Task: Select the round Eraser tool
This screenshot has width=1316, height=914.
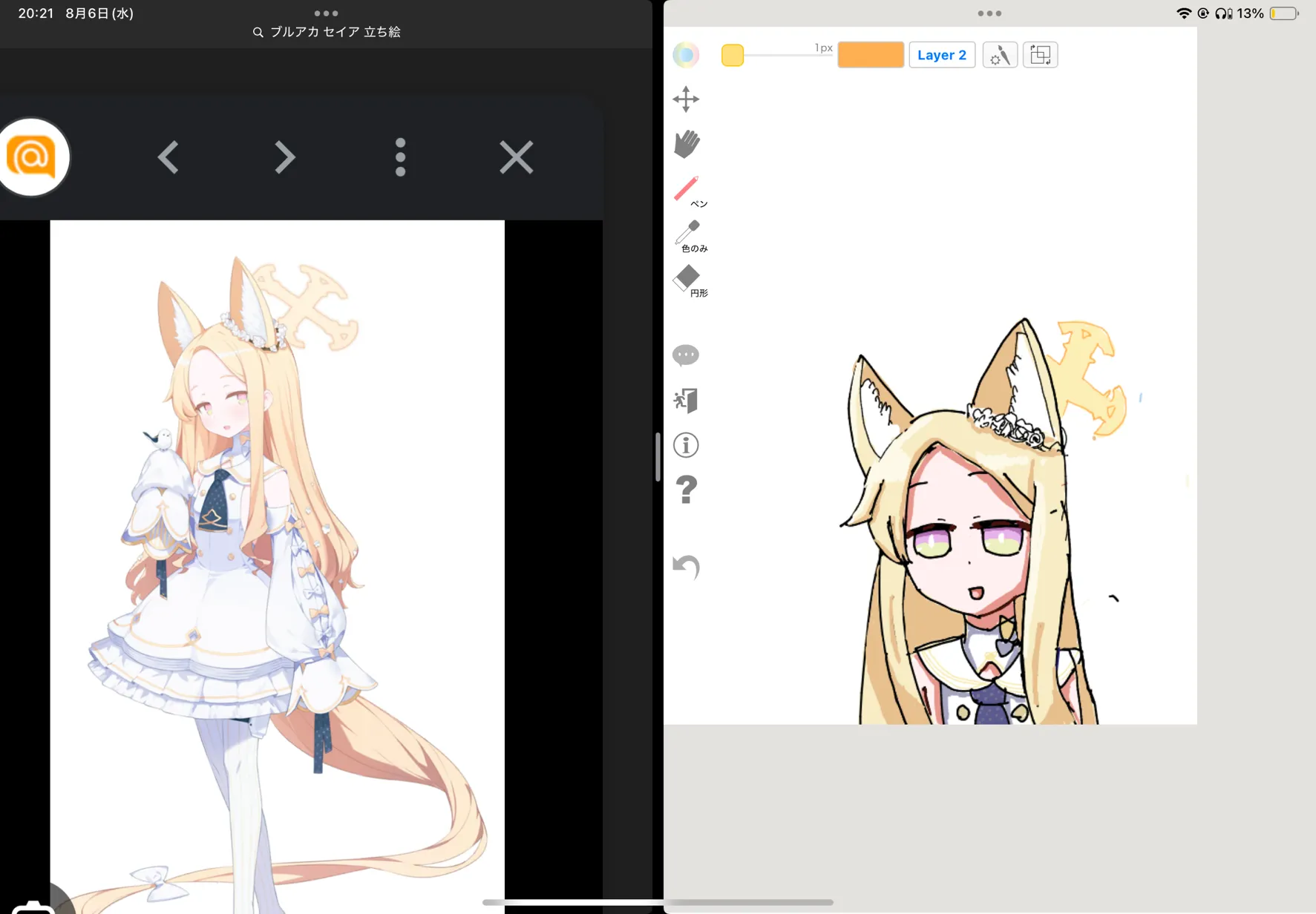Action: (x=689, y=281)
